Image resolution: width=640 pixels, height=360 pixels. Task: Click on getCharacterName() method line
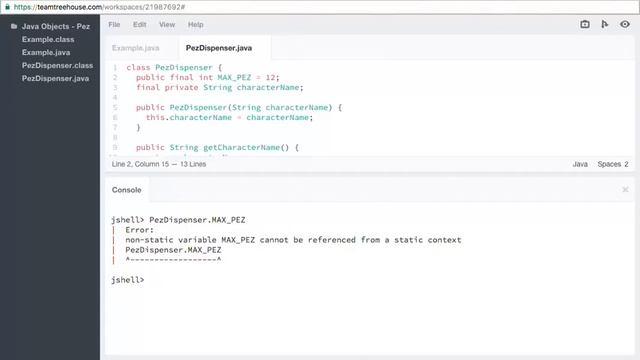[217, 147]
